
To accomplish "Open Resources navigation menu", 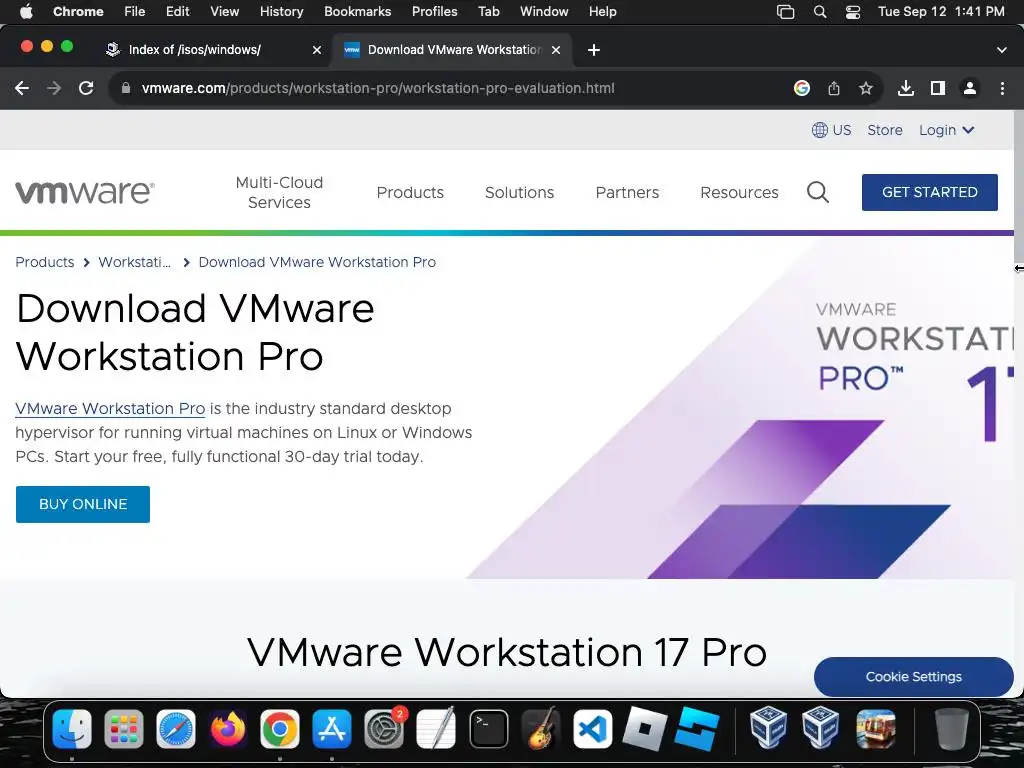I will coord(739,193).
